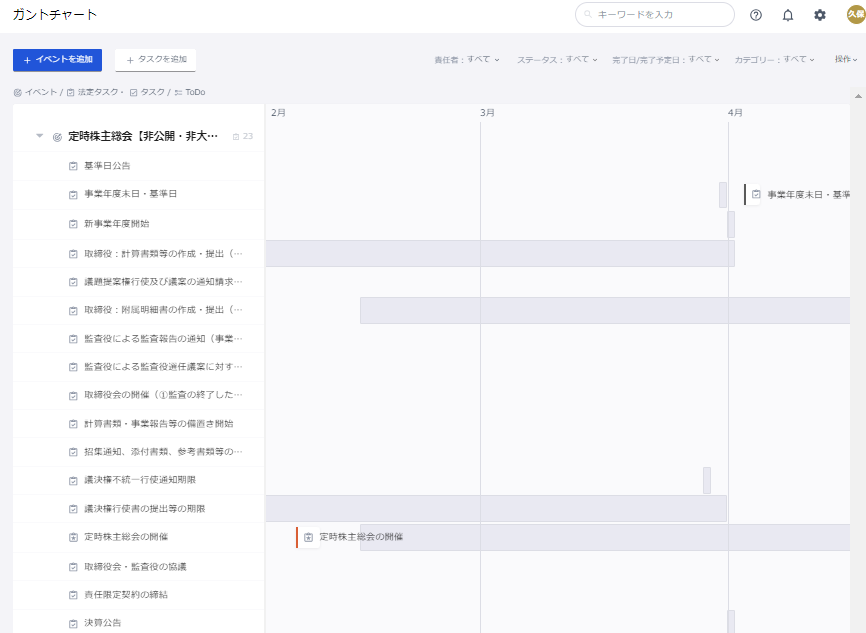Click the task icon beside 責任限定契約の締結
Viewport: 866px width, 633px height.
73,595
